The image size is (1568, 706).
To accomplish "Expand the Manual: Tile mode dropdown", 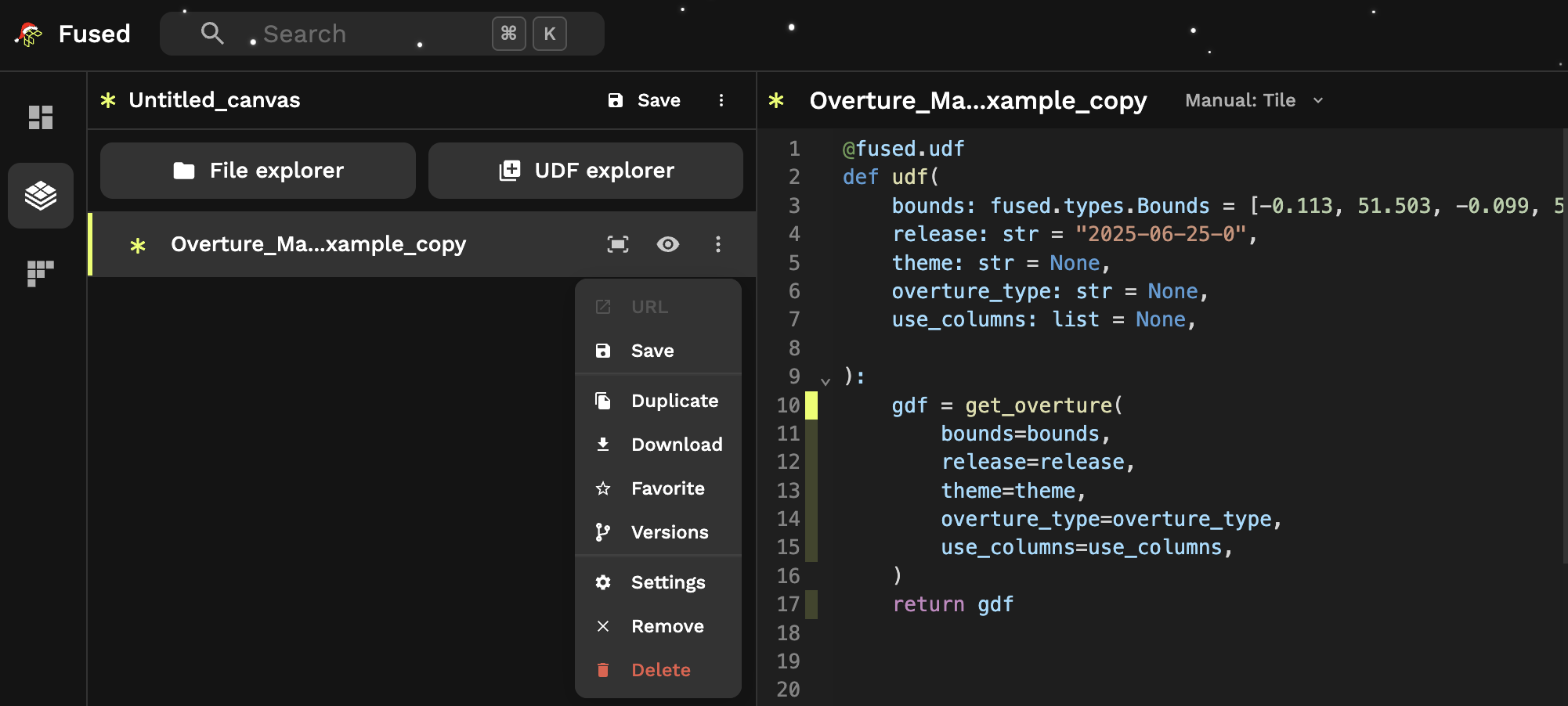I will click(x=1253, y=100).
